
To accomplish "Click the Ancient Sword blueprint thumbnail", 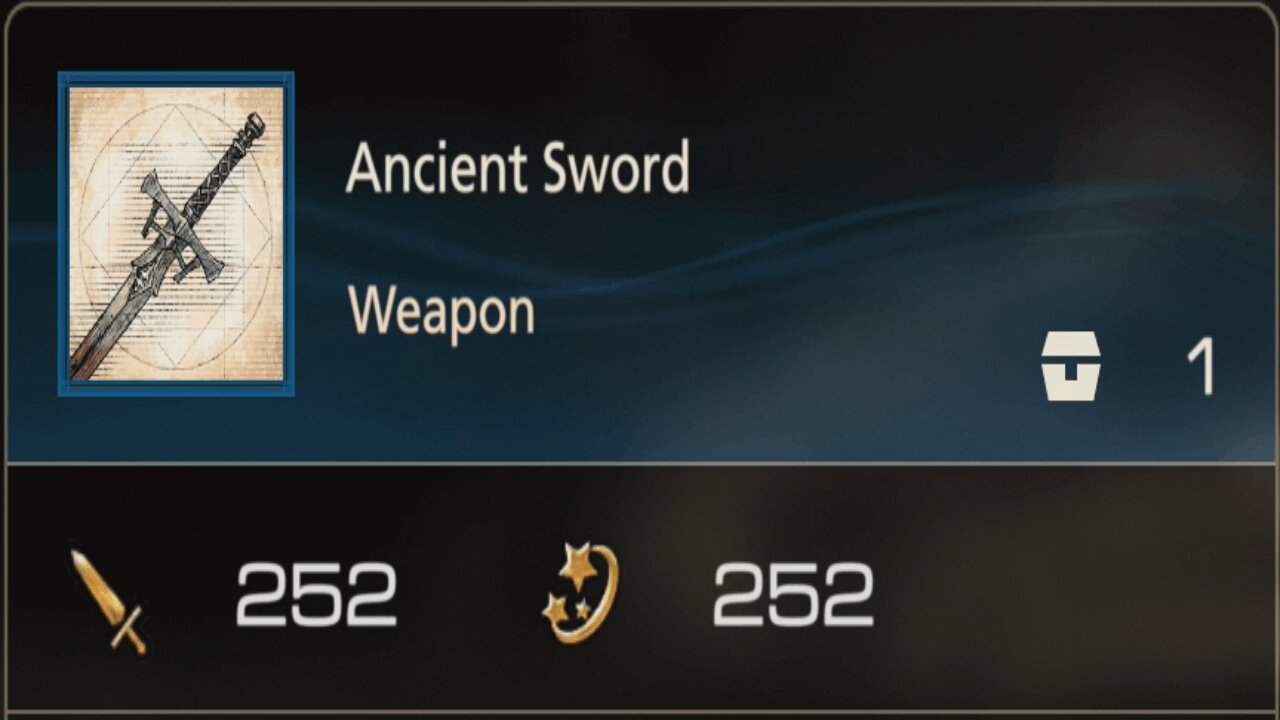I will point(176,234).
